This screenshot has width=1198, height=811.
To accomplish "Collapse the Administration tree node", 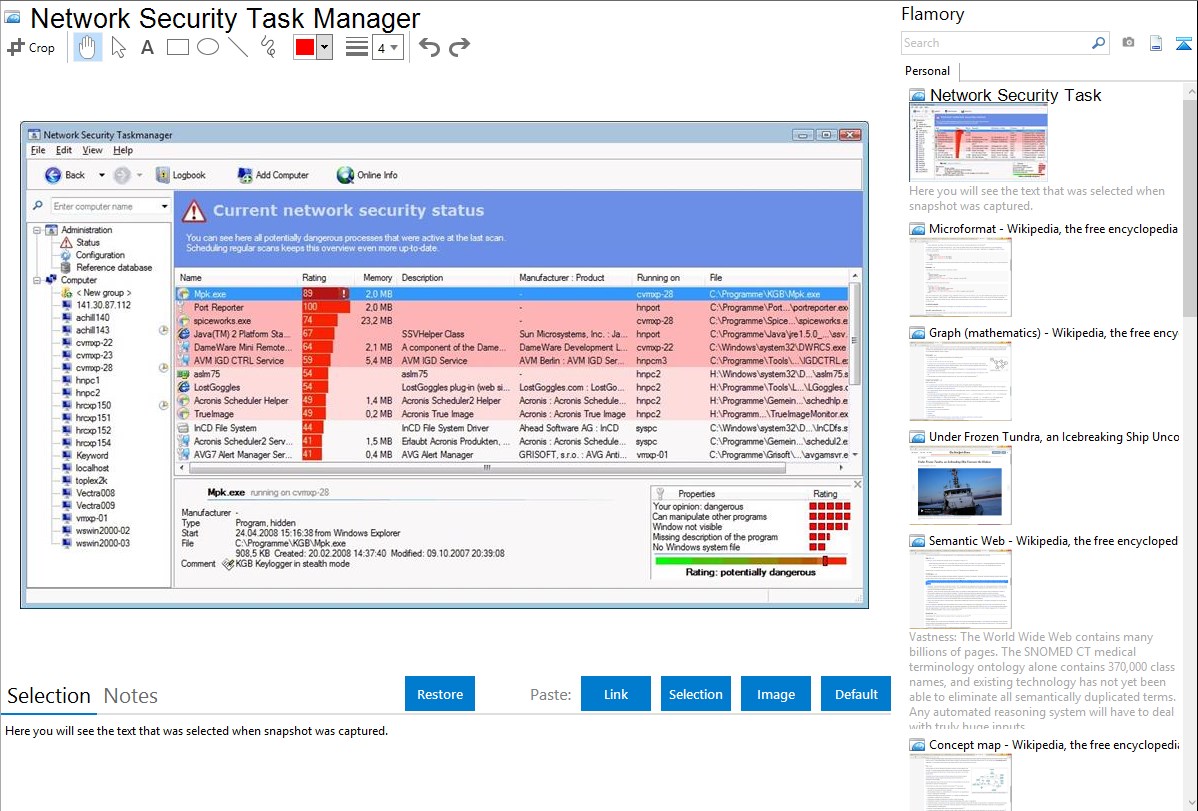I will (36, 230).
